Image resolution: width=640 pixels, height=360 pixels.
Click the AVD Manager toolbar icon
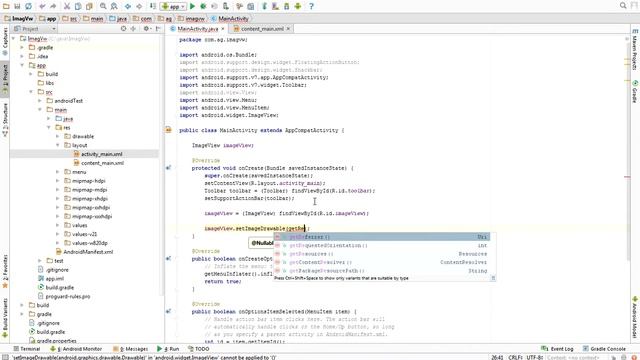(x=276, y=6)
